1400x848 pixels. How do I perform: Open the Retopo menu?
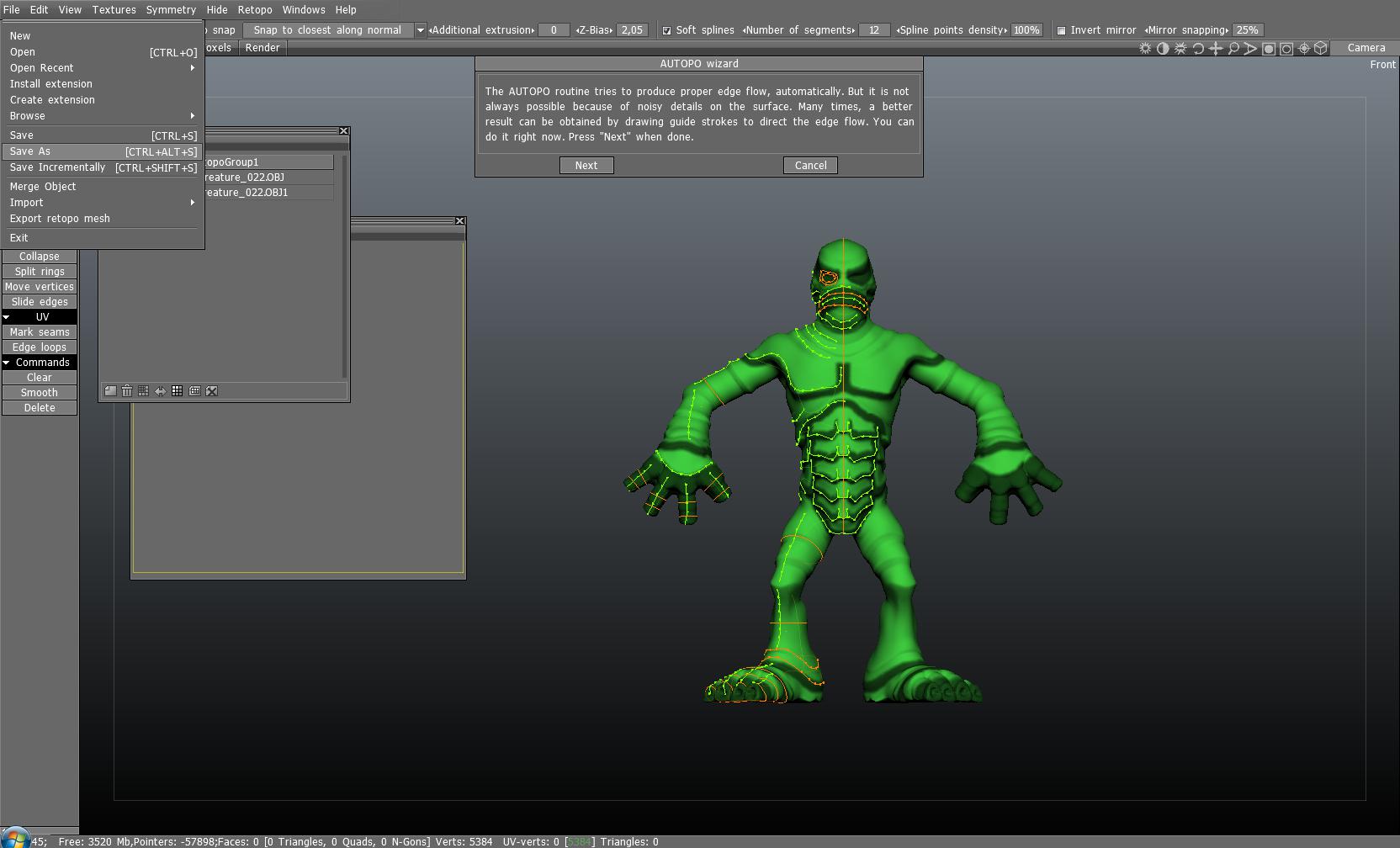[x=255, y=10]
